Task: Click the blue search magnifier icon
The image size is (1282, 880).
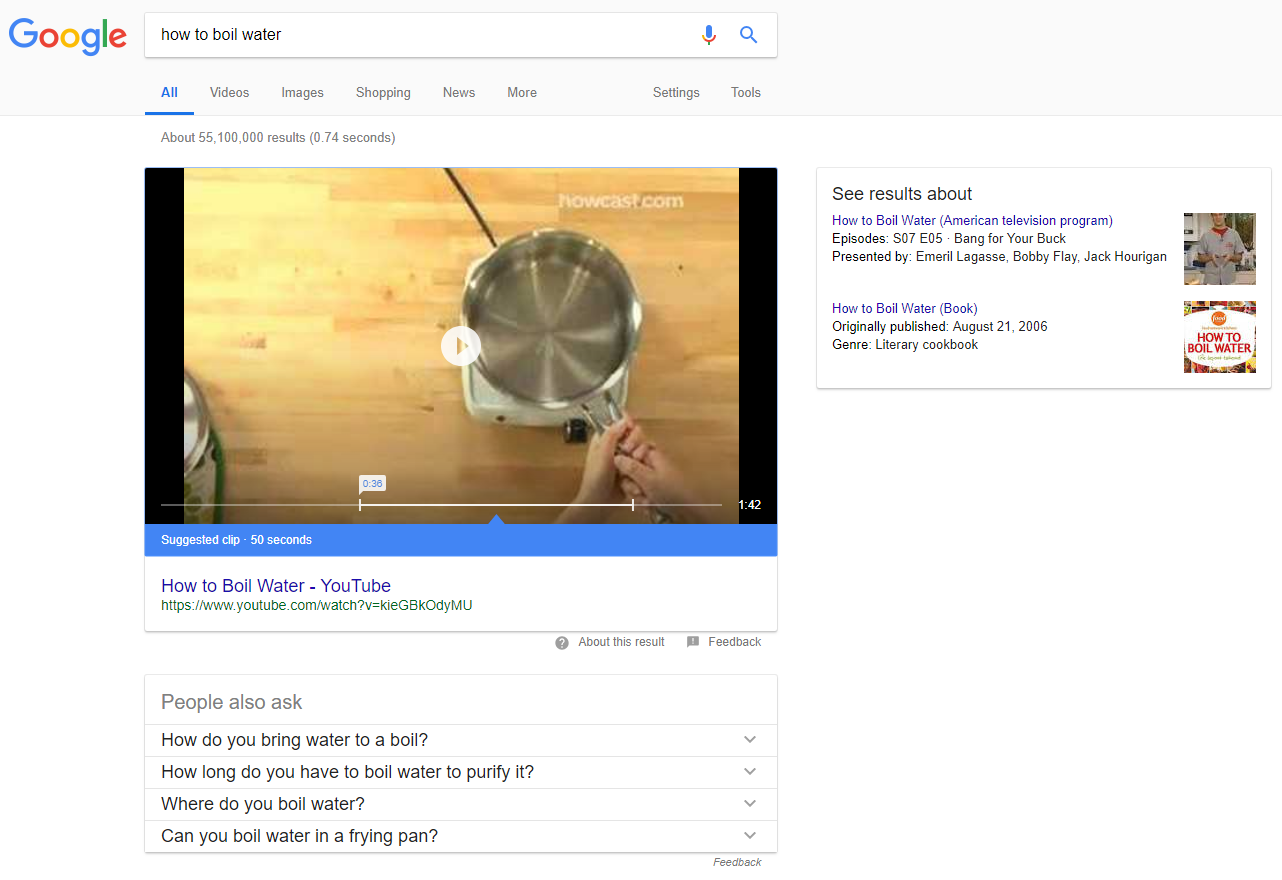Action: pos(748,35)
